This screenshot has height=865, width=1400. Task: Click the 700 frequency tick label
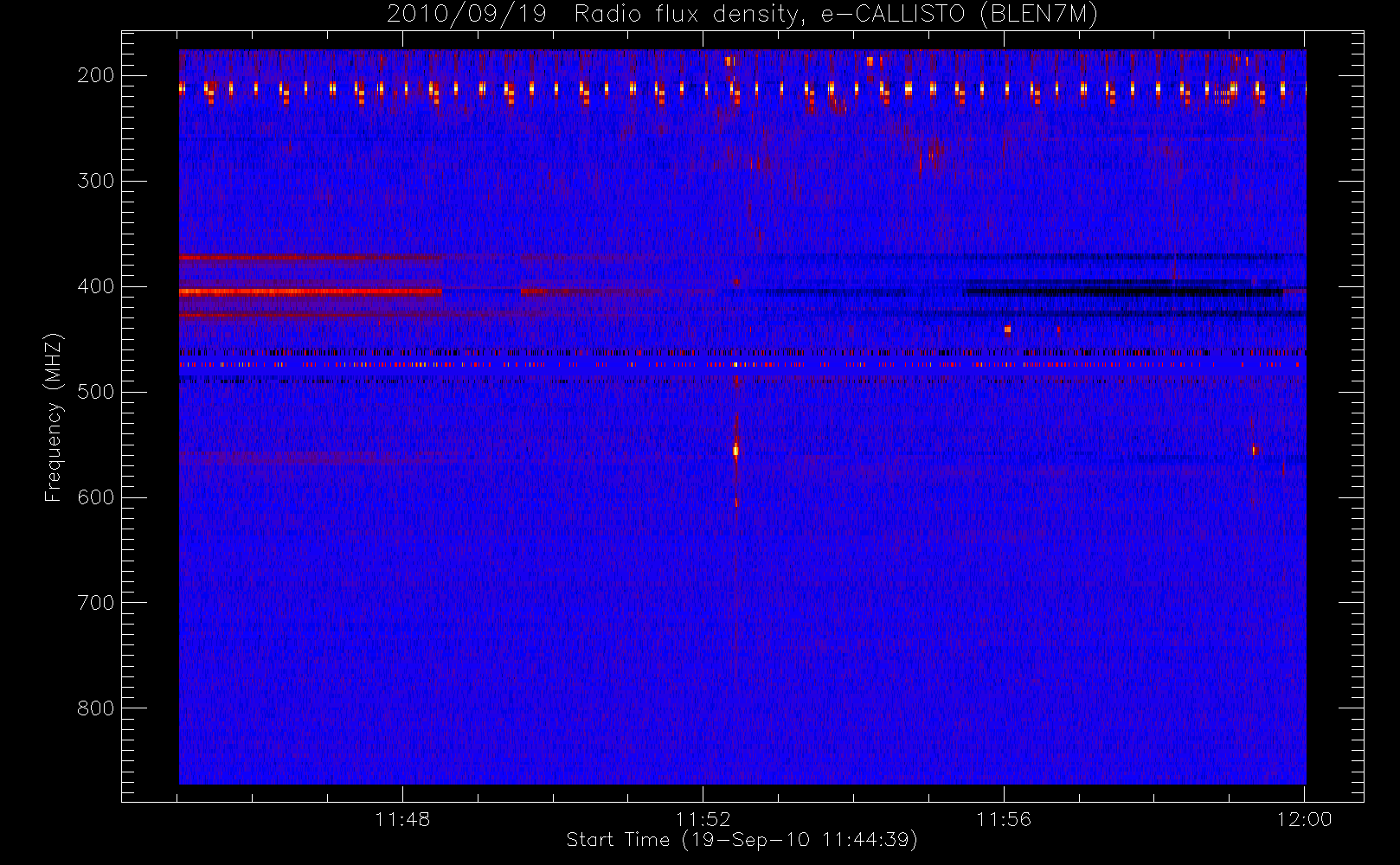click(x=96, y=603)
